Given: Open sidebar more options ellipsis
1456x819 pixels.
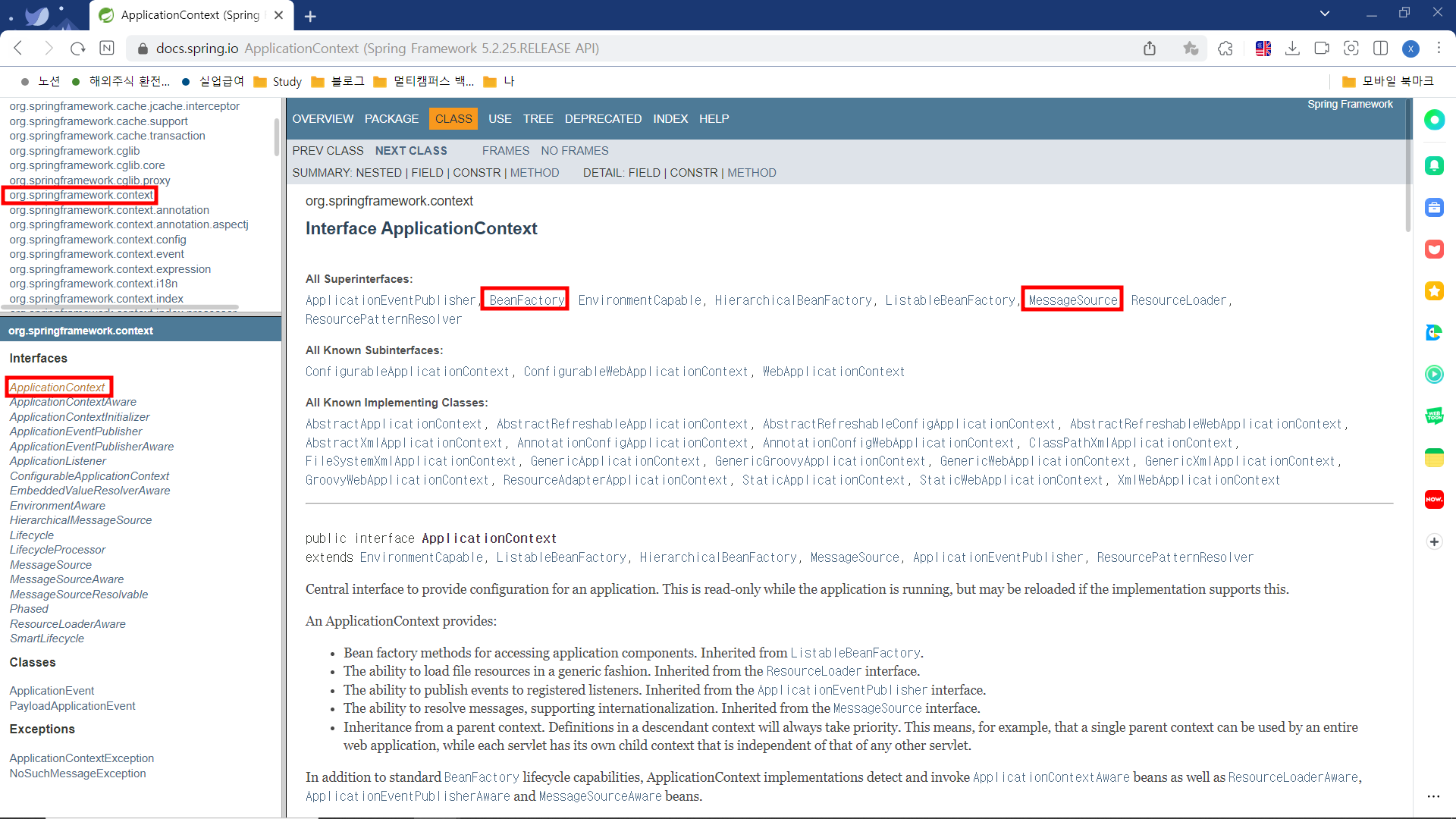Looking at the screenshot, I should [x=1433, y=796].
